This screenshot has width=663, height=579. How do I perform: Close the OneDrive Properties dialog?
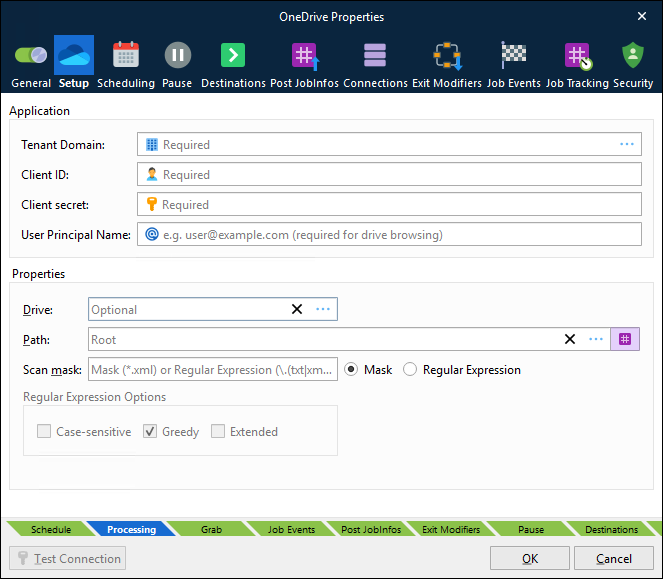click(641, 16)
